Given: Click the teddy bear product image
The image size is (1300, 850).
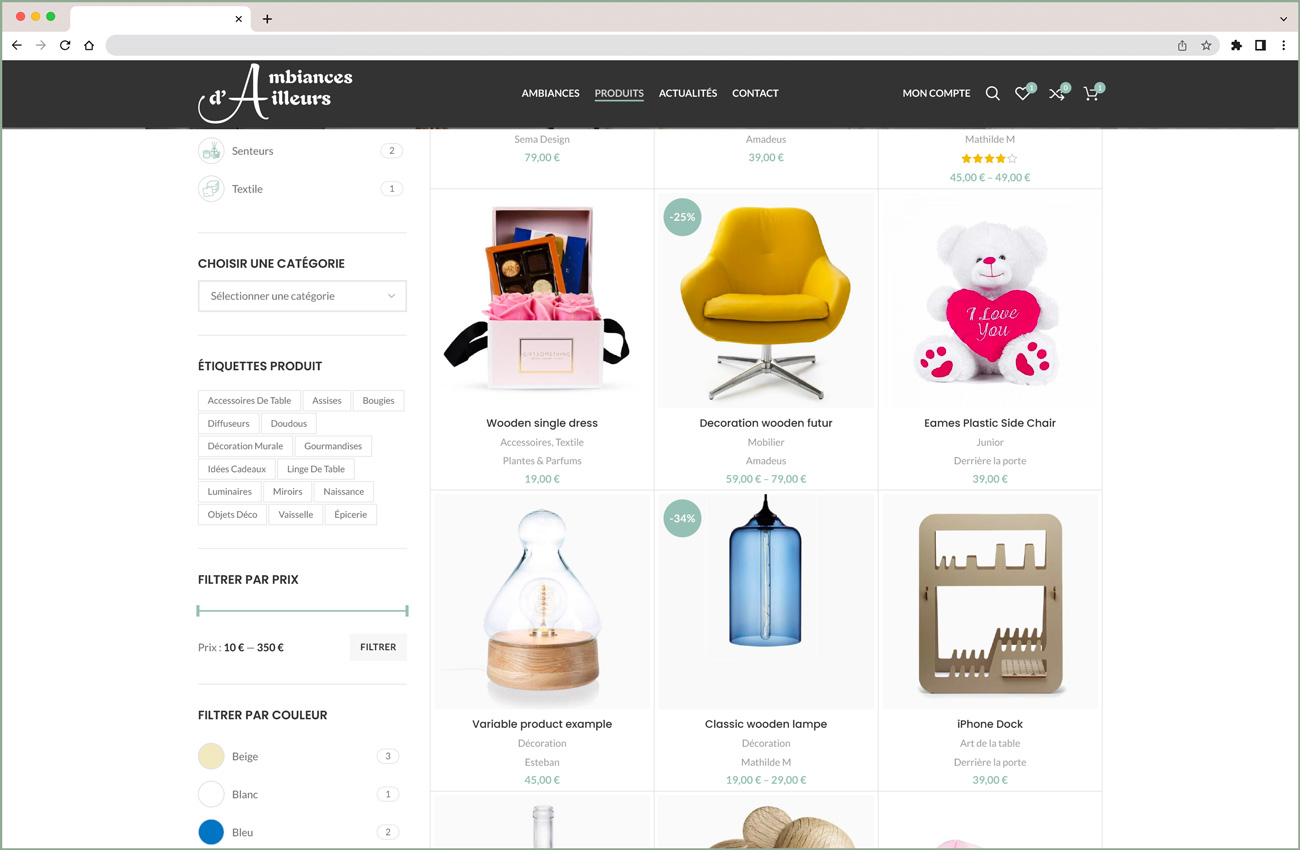Looking at the screenshot, I should 990,301.
